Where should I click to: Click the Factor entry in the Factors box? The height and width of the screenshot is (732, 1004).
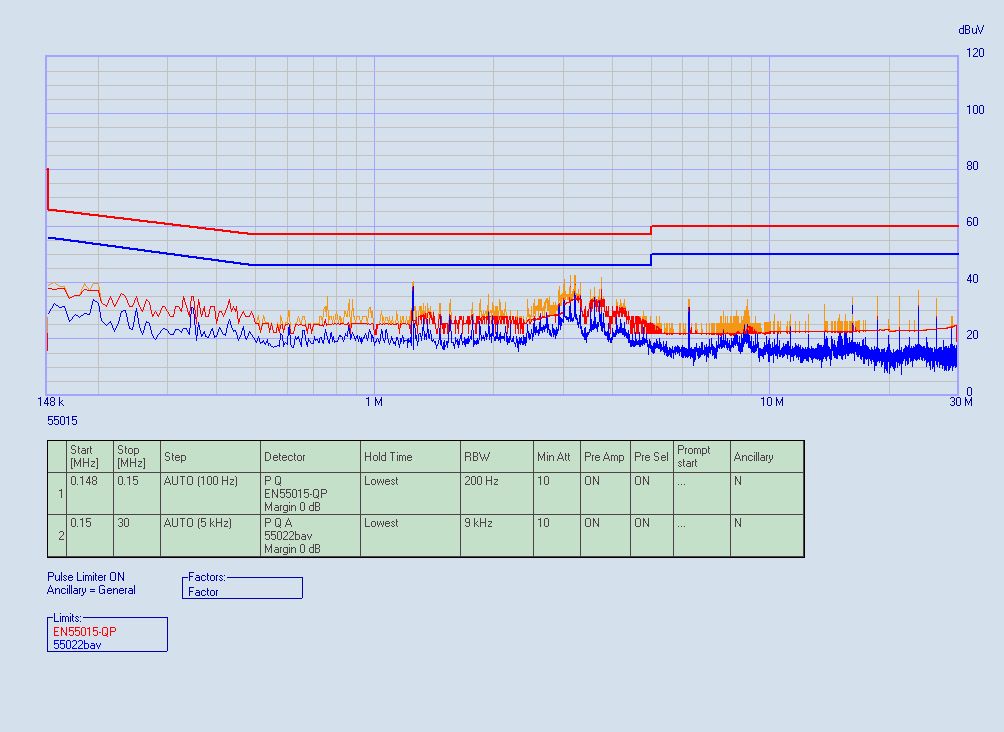[203, 592]
